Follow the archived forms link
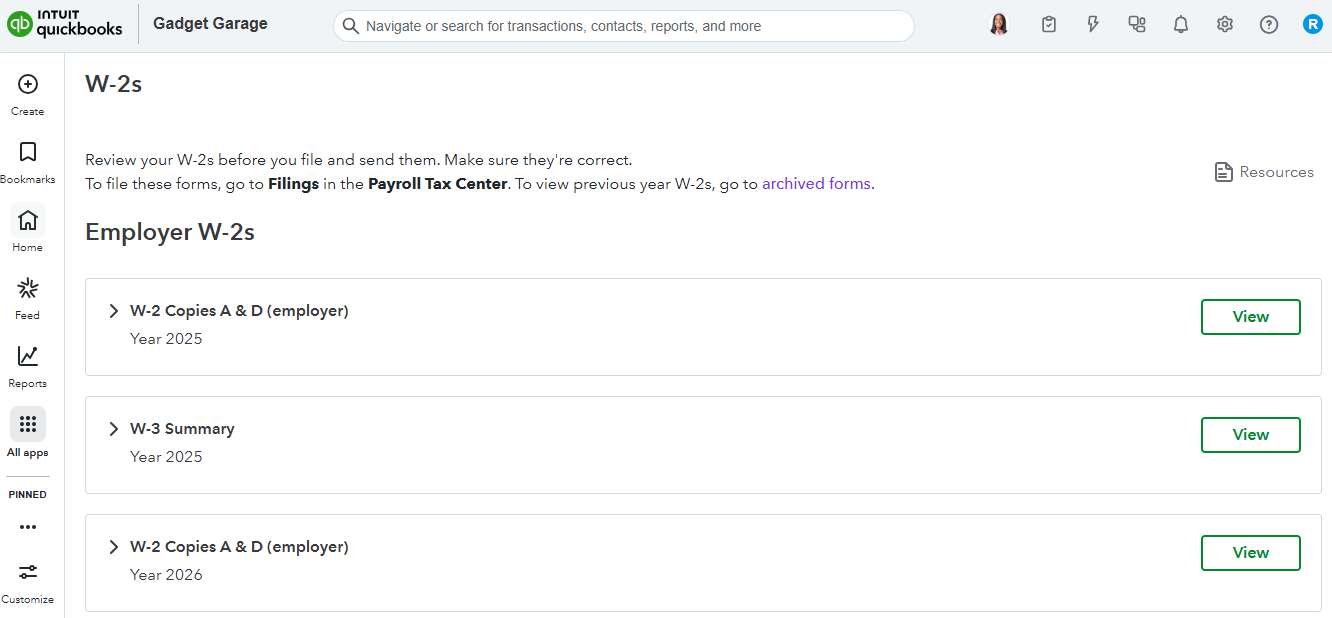1332x618 pixels. [816, 184]
